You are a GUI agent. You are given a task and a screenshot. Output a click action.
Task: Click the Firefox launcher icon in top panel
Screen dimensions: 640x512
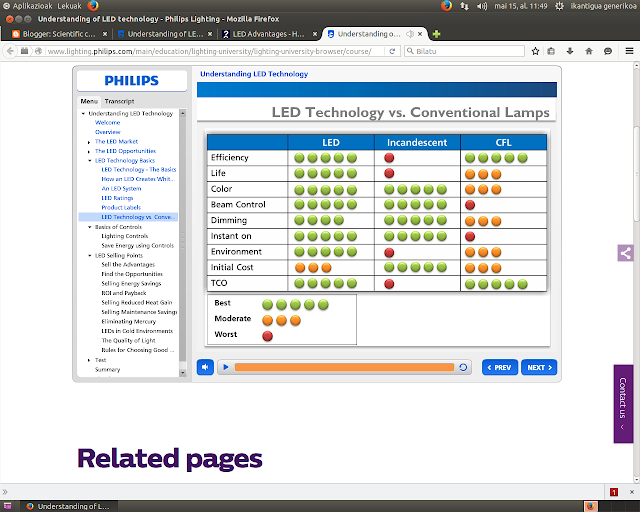93,6
